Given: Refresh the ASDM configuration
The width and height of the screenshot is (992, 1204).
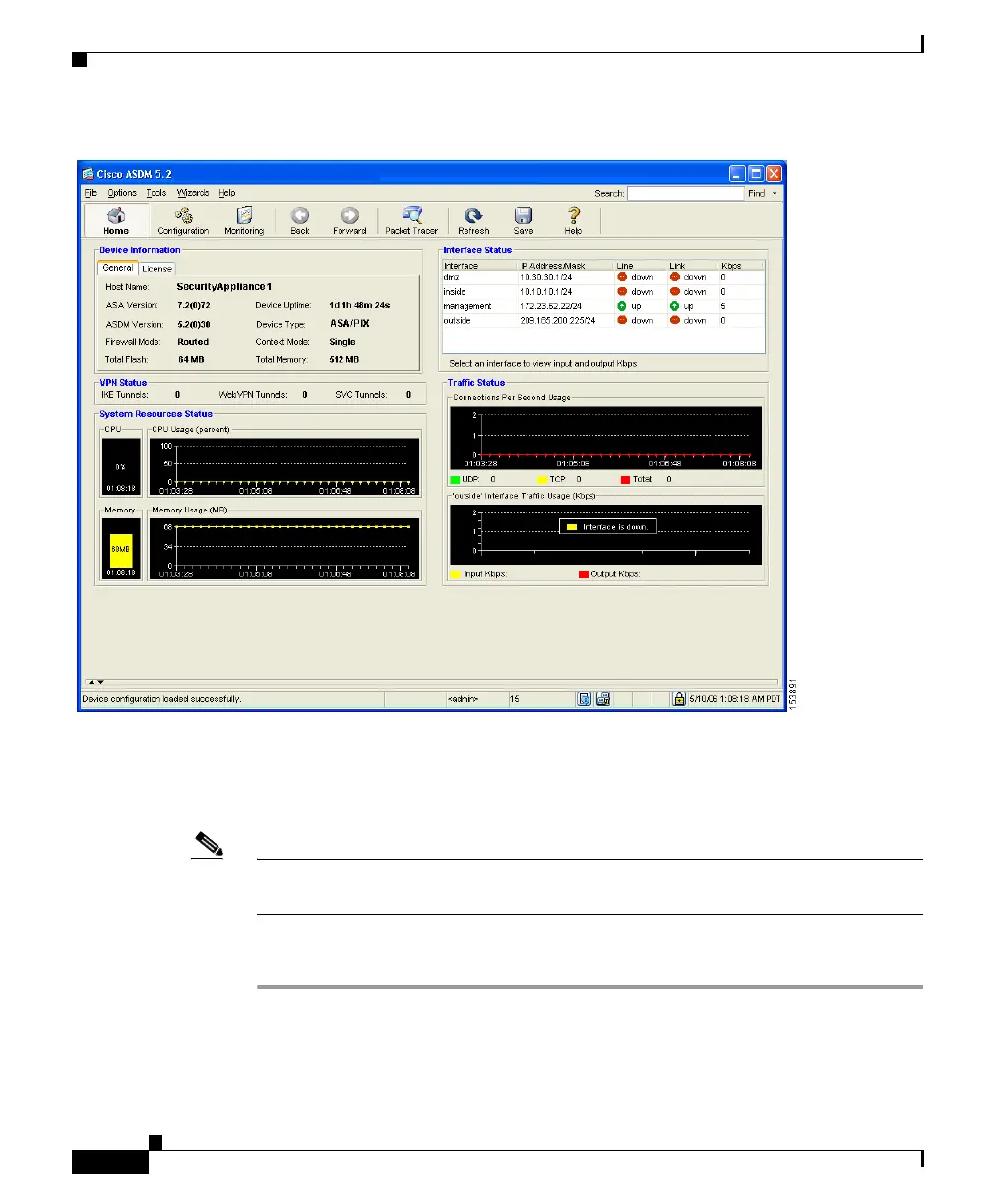Looking at the screenshot, I should click(x=473, y=220).
